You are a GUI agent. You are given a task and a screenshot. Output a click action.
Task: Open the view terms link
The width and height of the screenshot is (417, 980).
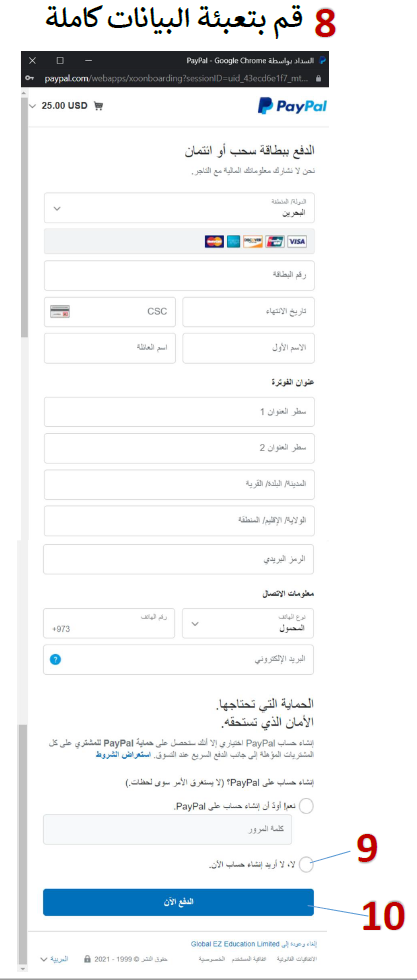114,756
